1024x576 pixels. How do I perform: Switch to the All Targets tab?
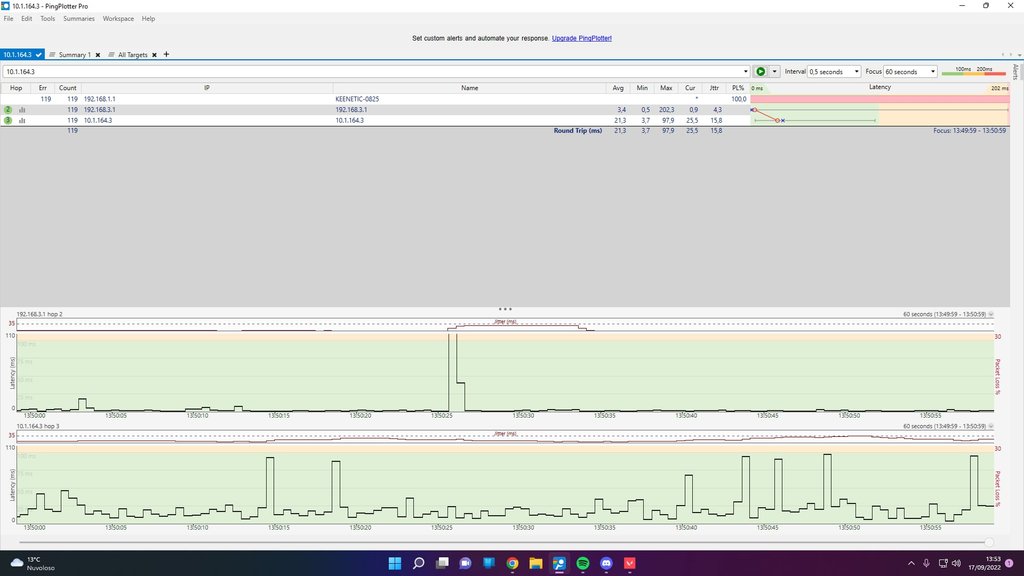click(133, 55)
